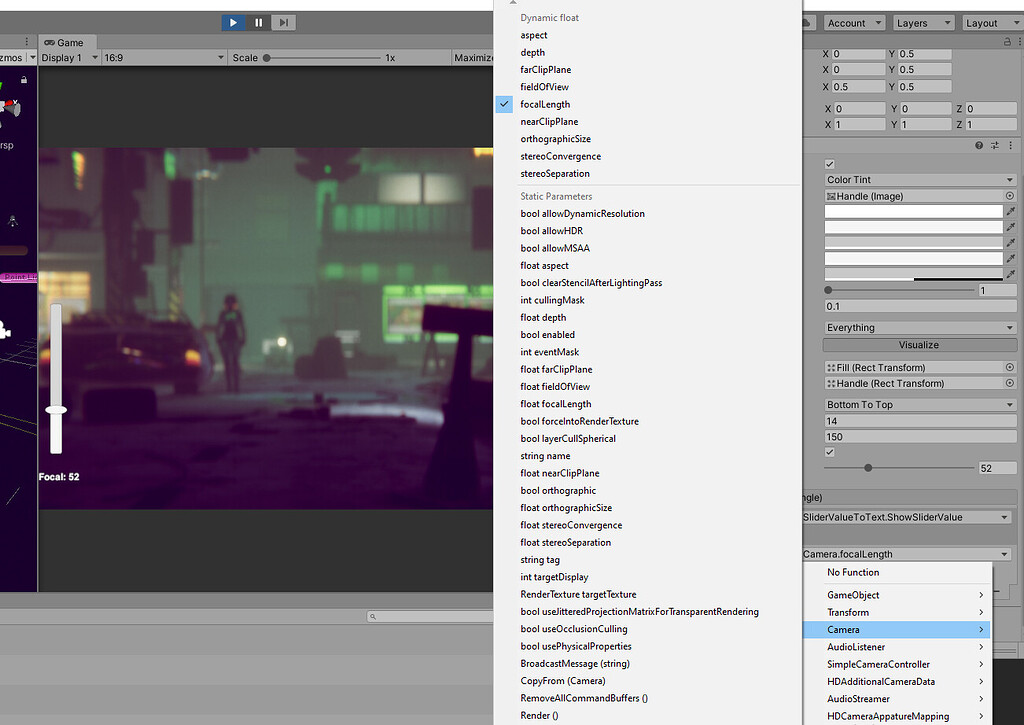Click the eyedropper next to the third color
Viewport: 1024px width, 725px height.
coord(1011,242)
